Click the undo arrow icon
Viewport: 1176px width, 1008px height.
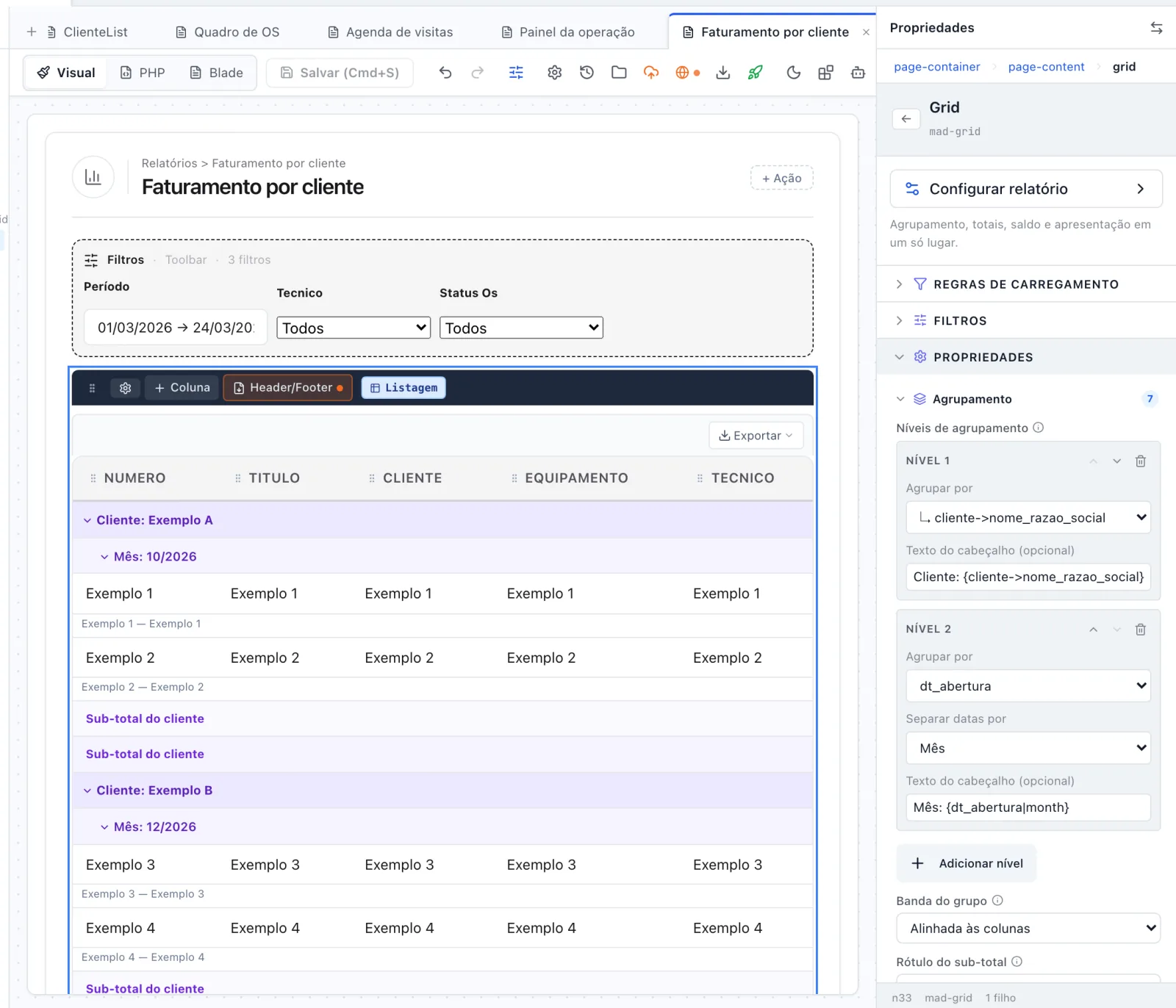[x=445, y=72]
